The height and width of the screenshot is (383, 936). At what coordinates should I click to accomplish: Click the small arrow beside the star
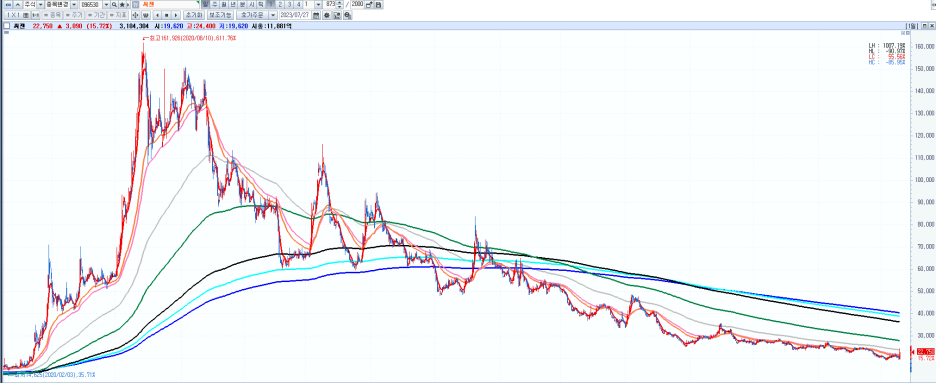(x=128, y=4)
